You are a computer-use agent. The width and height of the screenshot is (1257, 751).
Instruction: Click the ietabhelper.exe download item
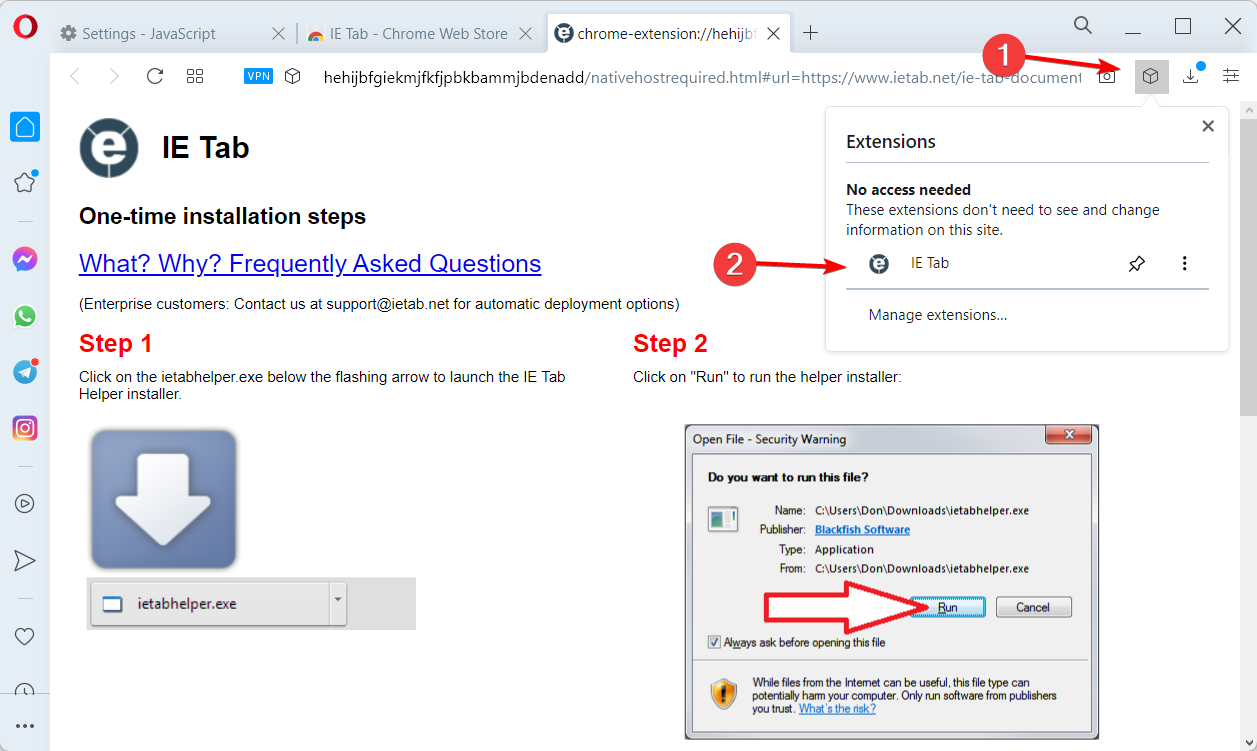pos(209,604)
